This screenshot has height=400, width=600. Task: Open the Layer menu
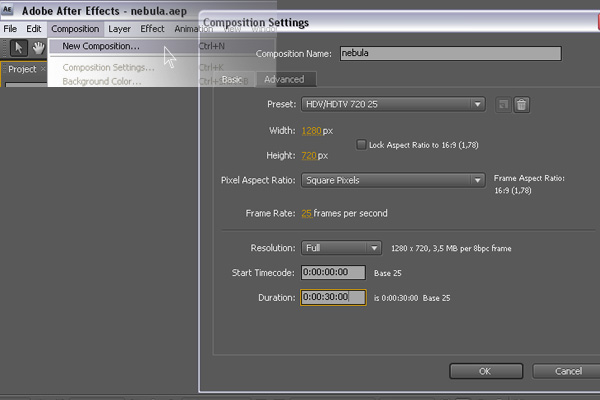click(119, 29)
